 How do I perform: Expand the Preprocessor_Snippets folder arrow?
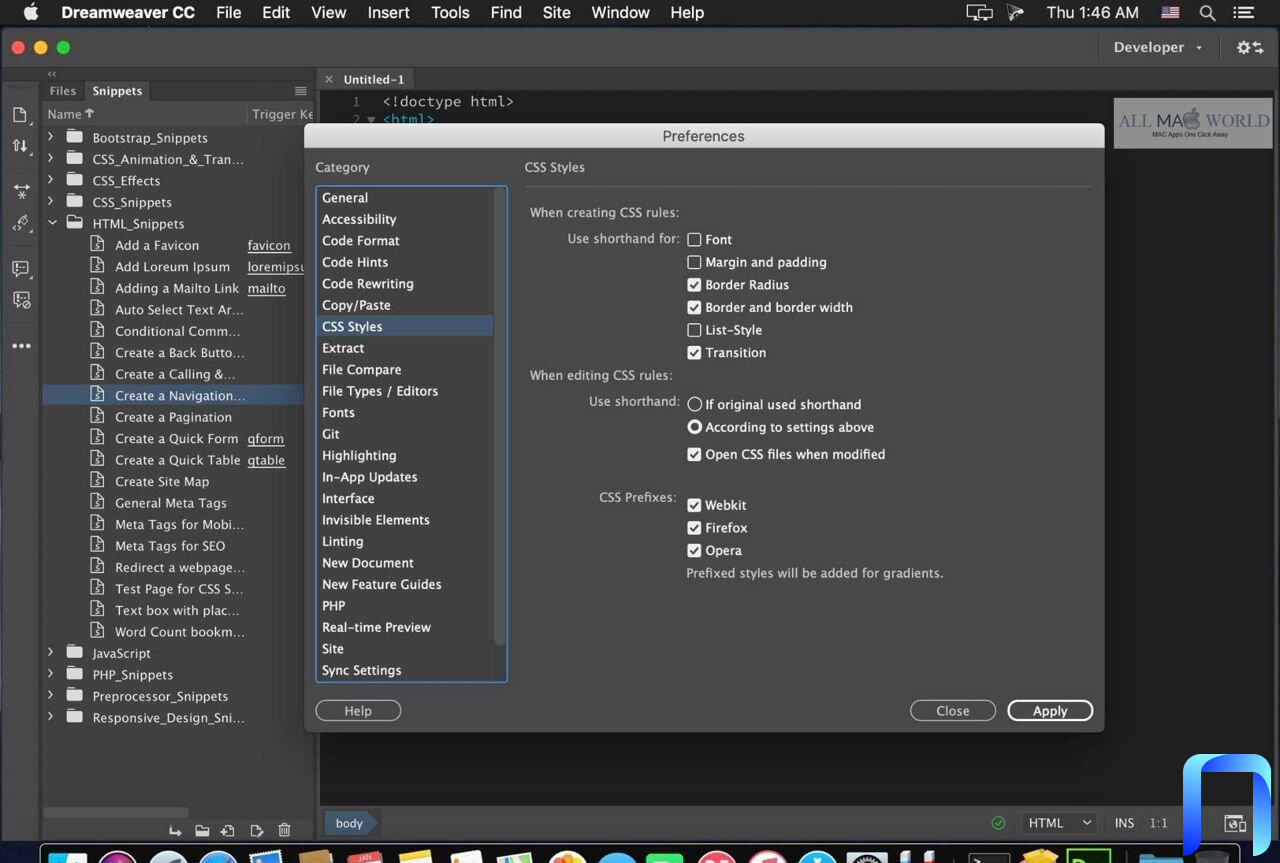coord(51,695)
